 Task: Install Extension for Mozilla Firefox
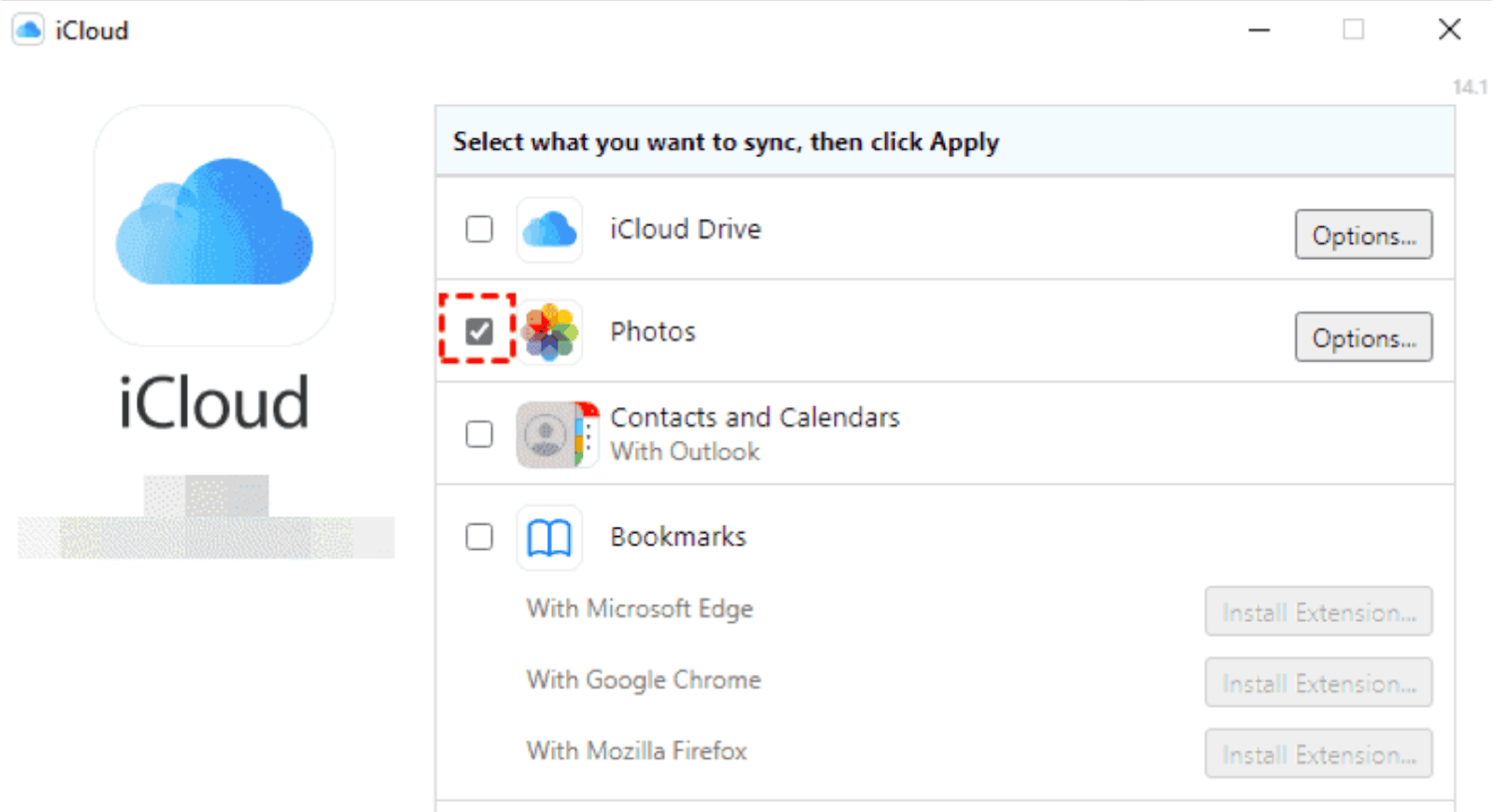click(1318, 754)
